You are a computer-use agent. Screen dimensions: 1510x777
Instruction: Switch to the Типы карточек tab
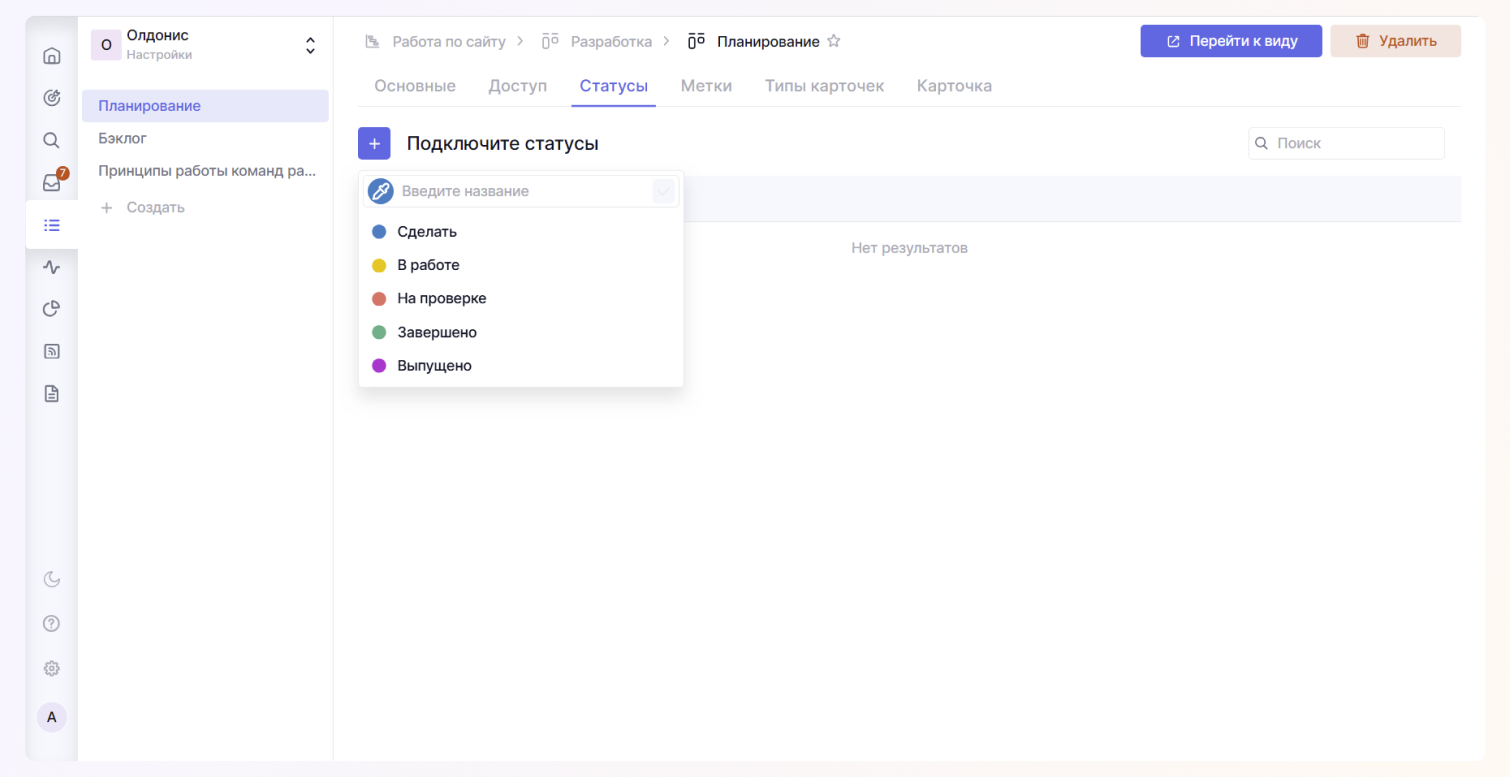point(824,86)
